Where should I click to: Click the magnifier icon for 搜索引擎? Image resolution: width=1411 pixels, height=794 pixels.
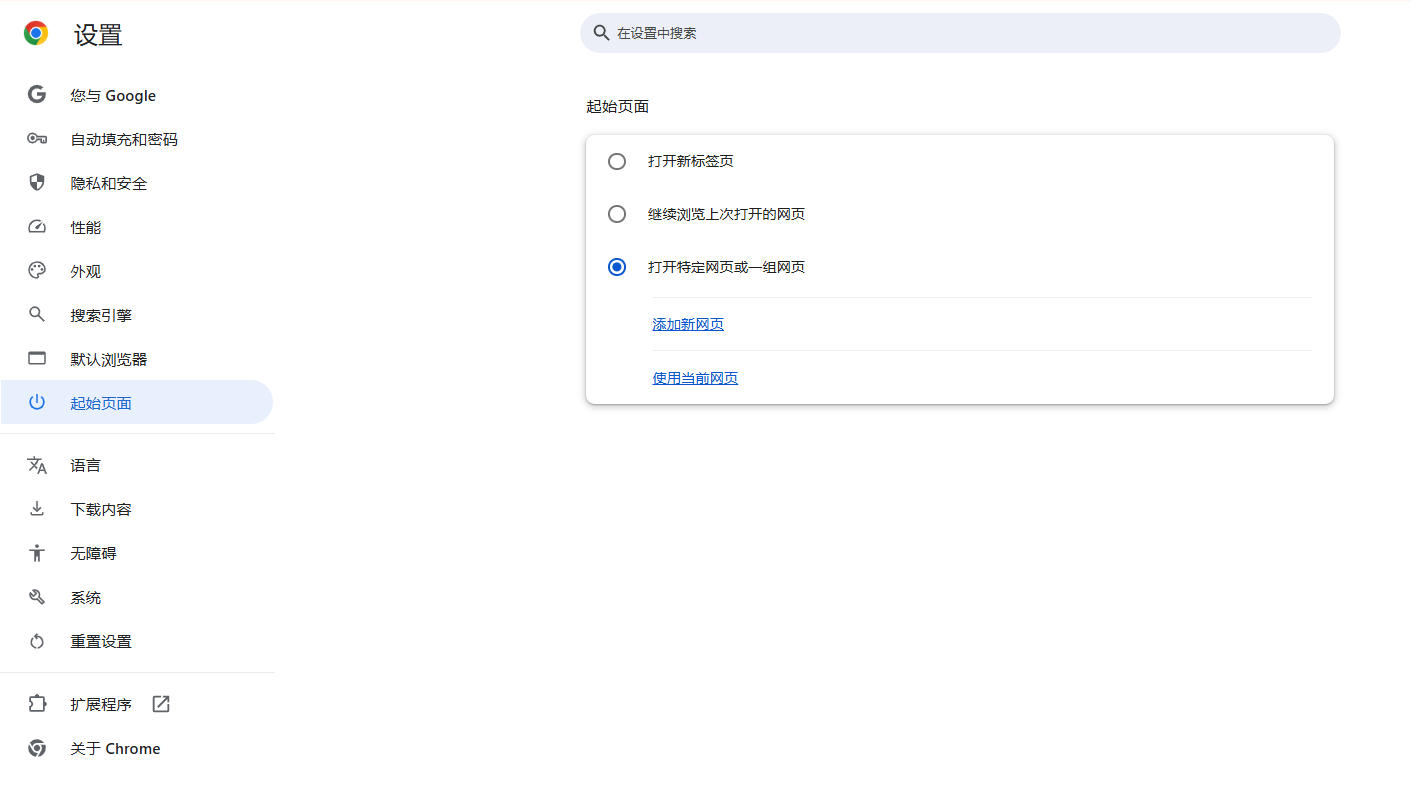point(37,315)
